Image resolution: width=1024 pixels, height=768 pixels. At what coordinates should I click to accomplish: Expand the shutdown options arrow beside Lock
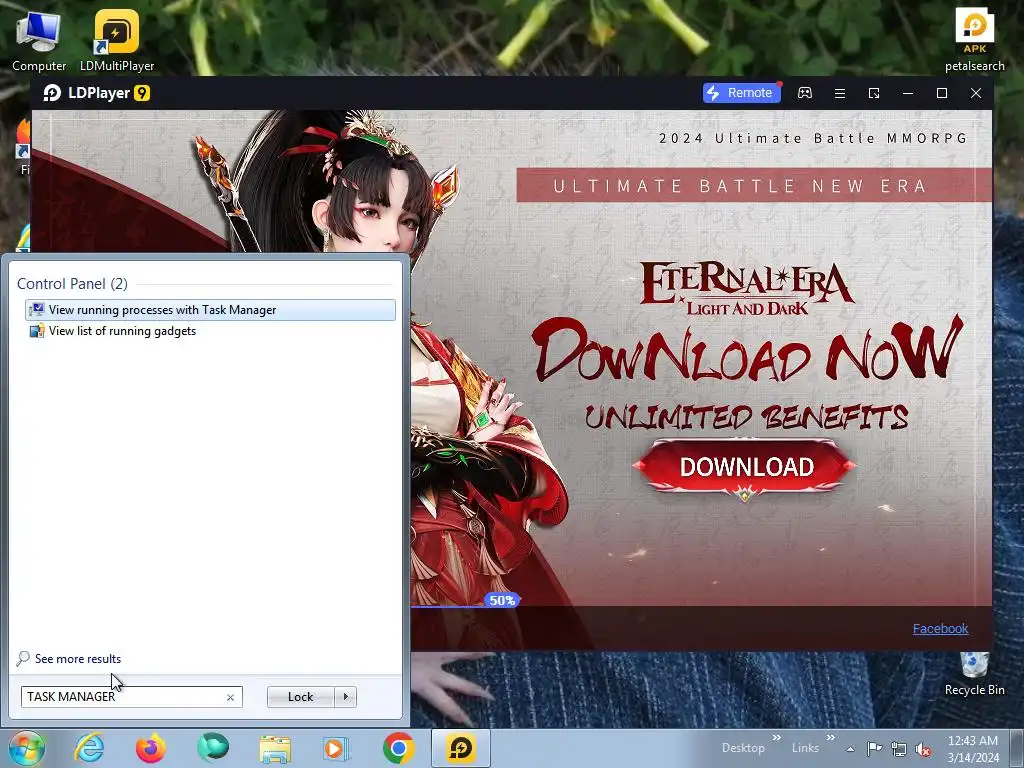pyautogui.click(x=345, y=697)
